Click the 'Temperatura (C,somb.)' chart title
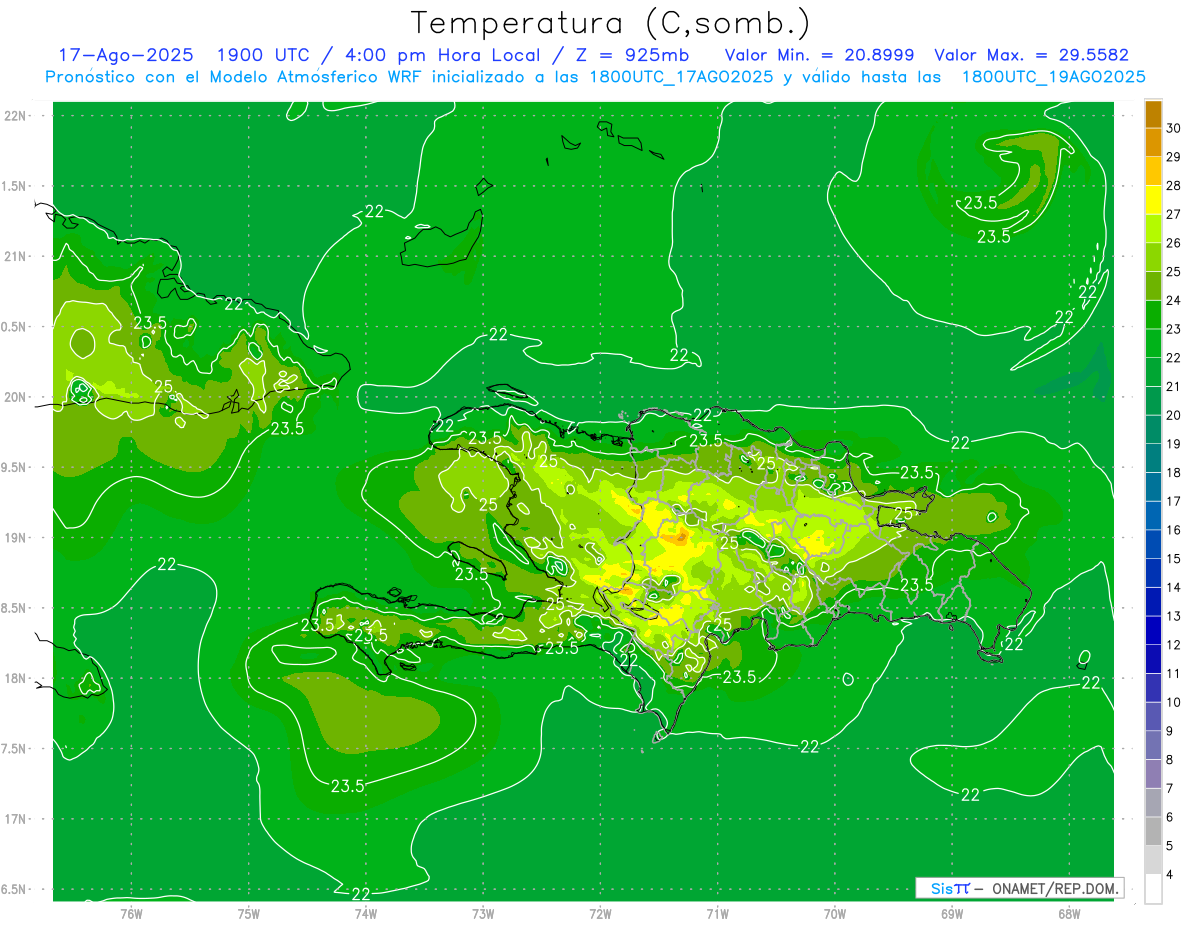Screen dimensions: 1200x927 [x=610, y=23]
